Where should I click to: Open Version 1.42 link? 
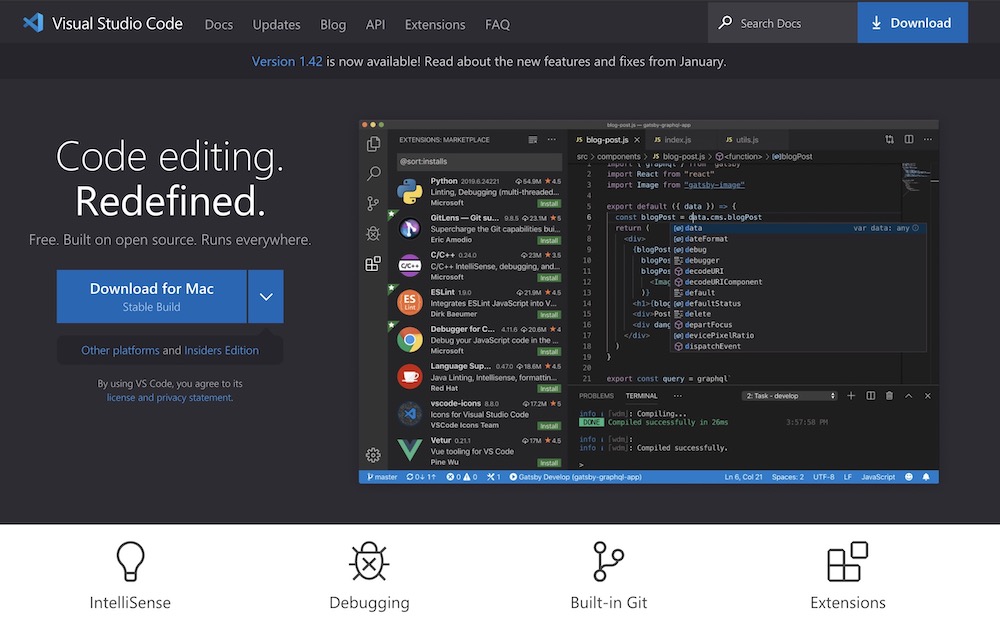pyautogui.click(x=287, y=61)
